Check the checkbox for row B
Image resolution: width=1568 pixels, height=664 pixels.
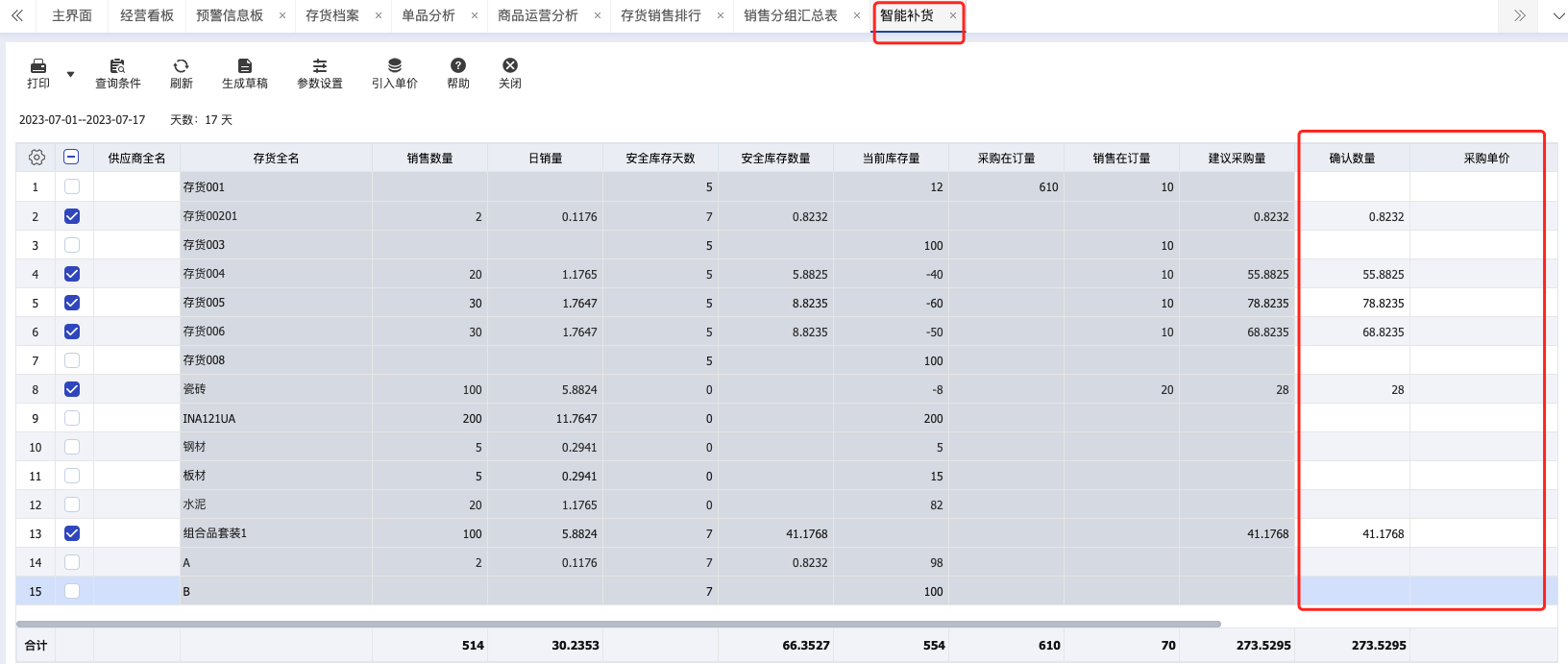(x=72, y=591)
